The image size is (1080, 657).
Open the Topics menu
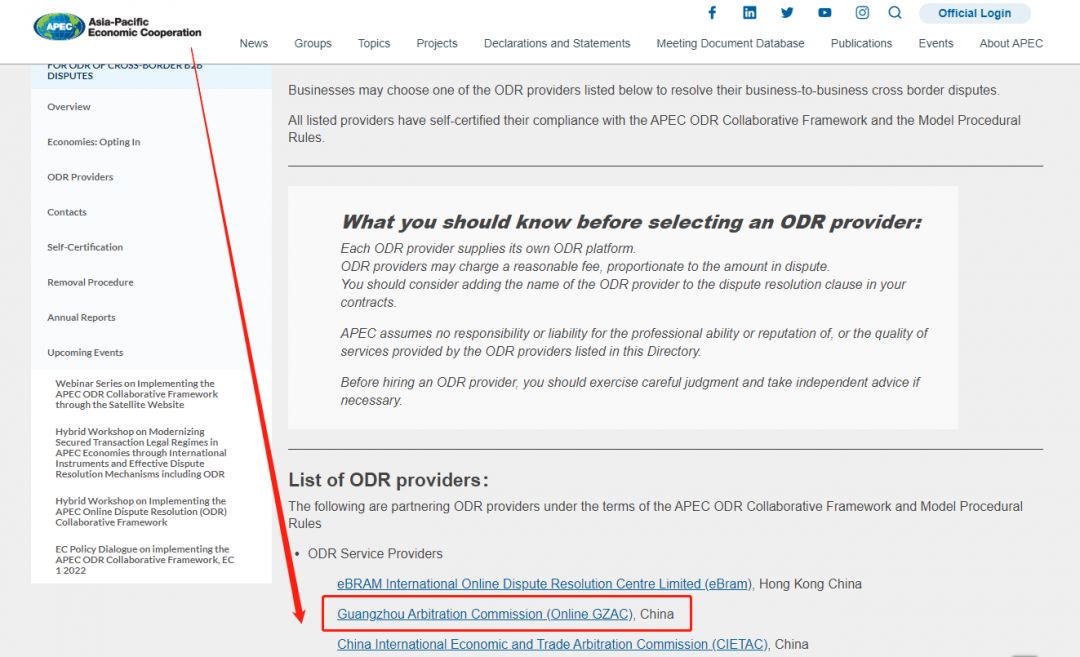click(374, 43)
